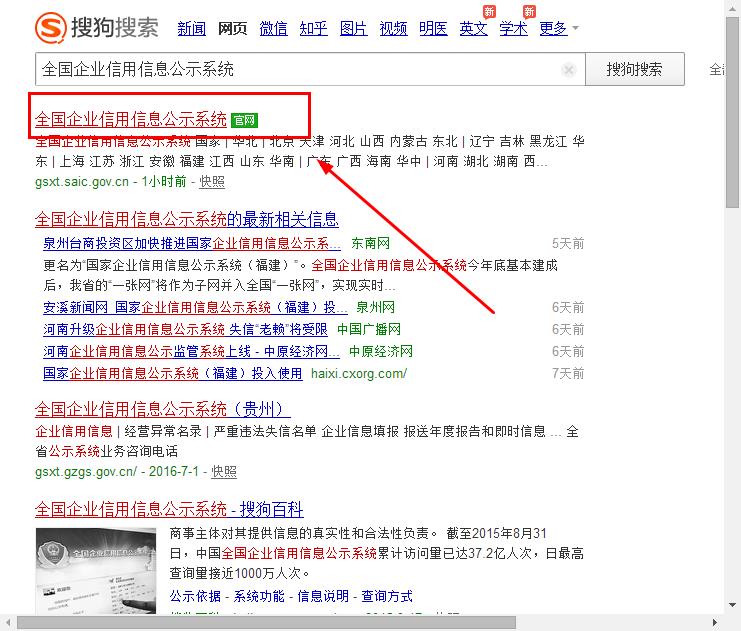
Task: Open the 公示依据 sublink
Action: (195, 596)
